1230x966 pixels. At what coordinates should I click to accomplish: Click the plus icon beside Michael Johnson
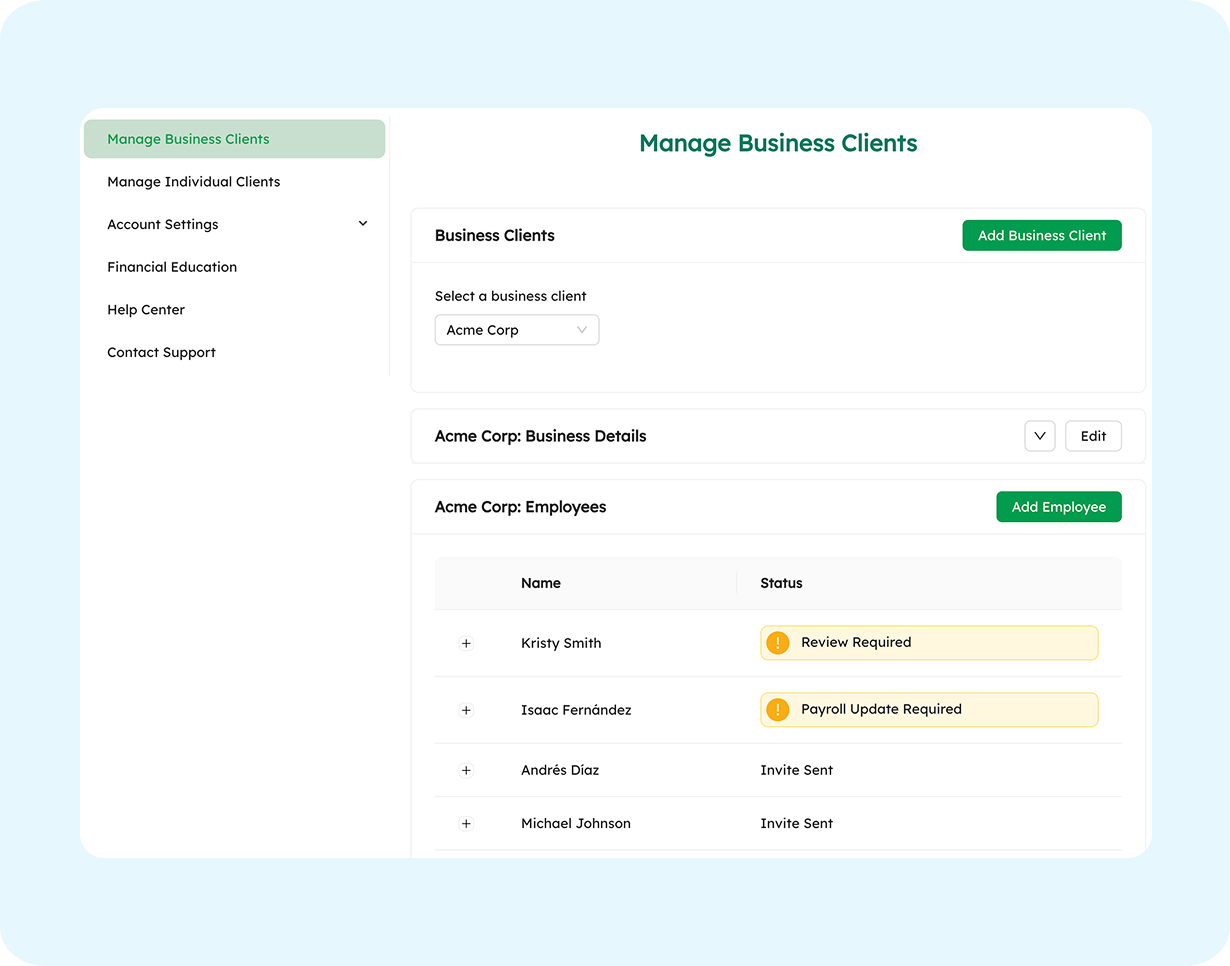pyautogui.click(x=466, y=823)
